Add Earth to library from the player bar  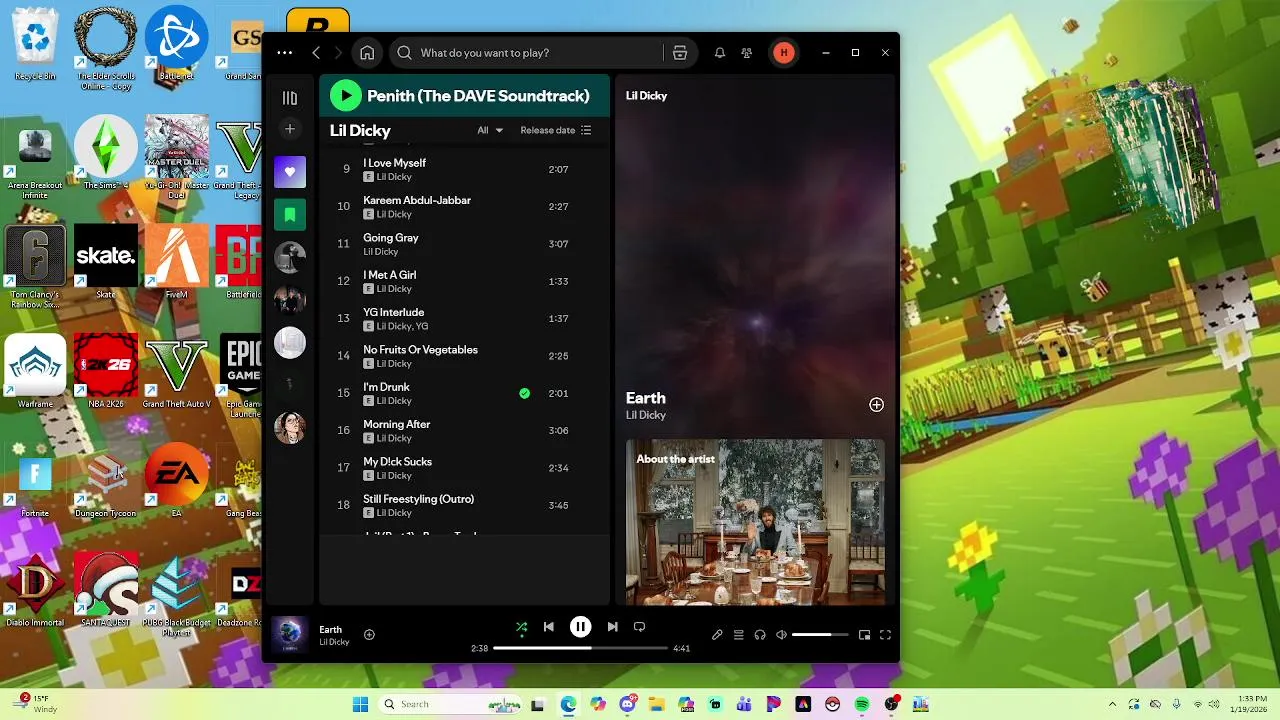(369, 635)
